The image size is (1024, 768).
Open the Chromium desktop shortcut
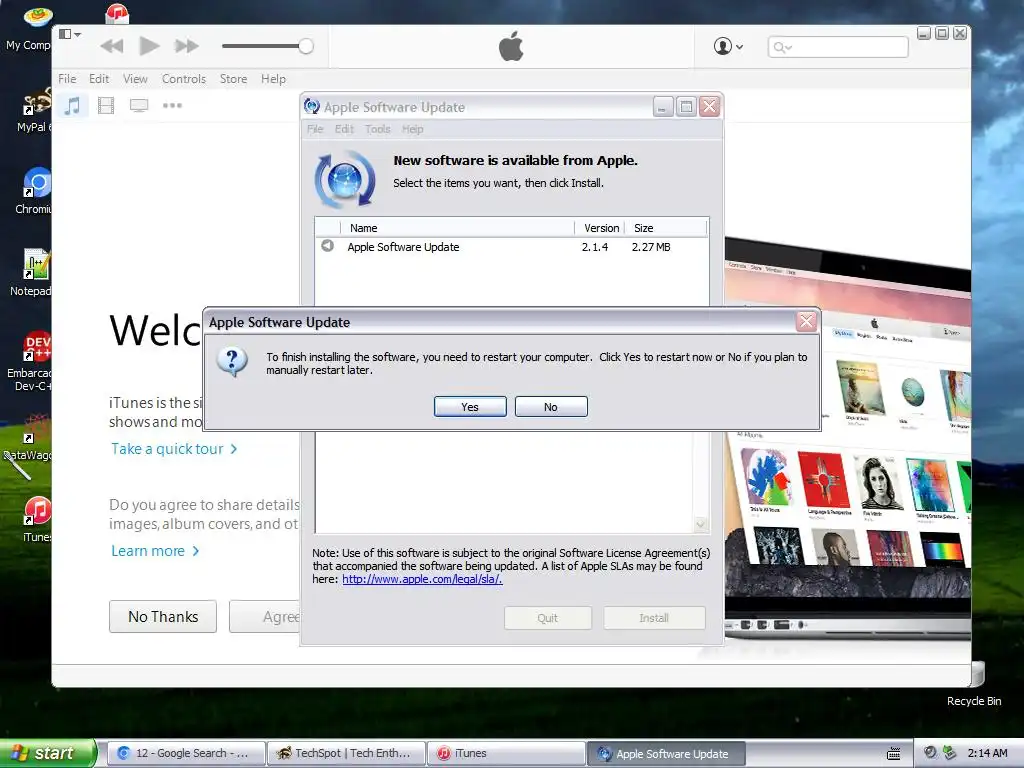34,192
